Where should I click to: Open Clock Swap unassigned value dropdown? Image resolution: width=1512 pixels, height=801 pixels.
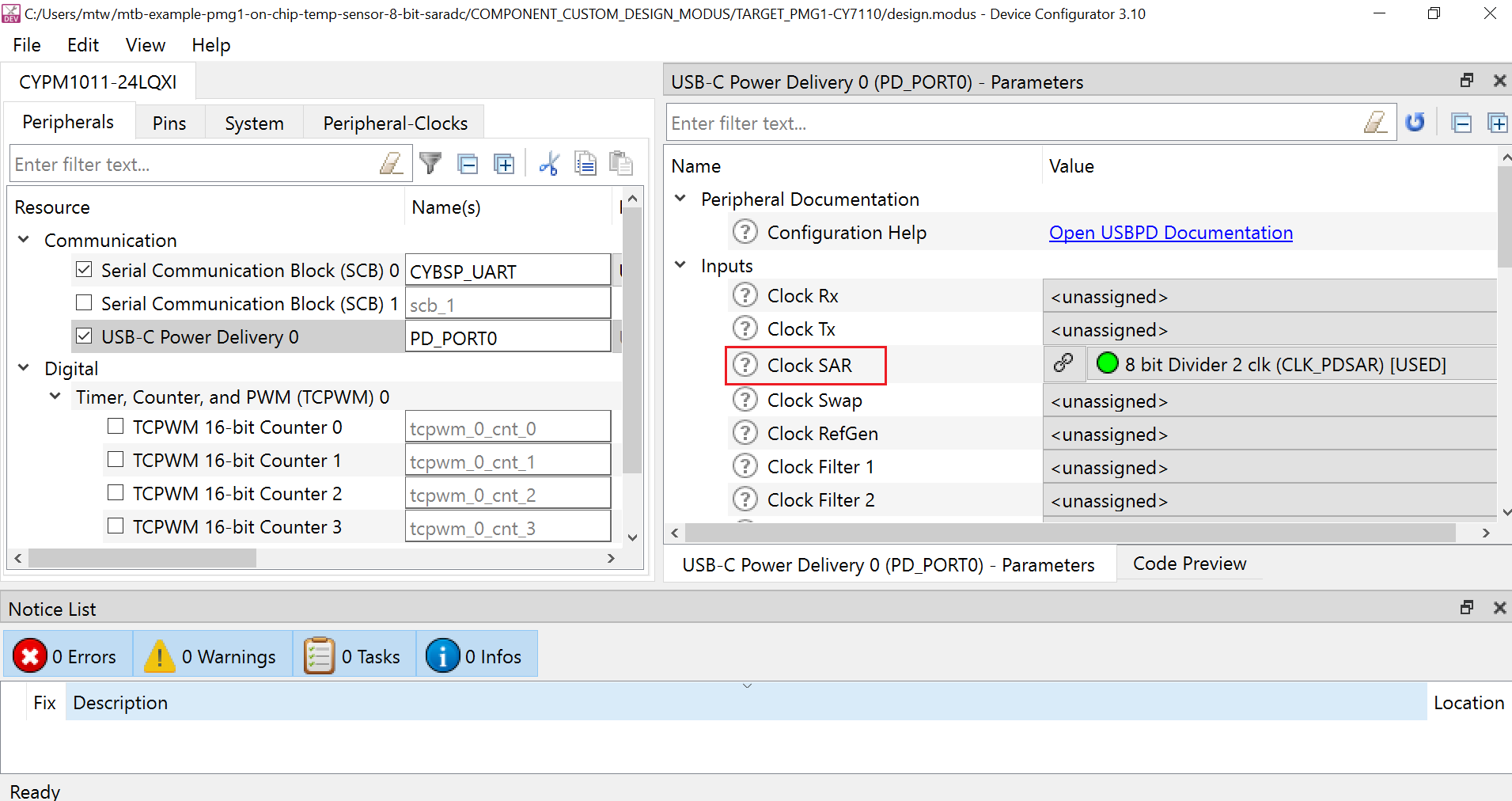(1270, 400)
